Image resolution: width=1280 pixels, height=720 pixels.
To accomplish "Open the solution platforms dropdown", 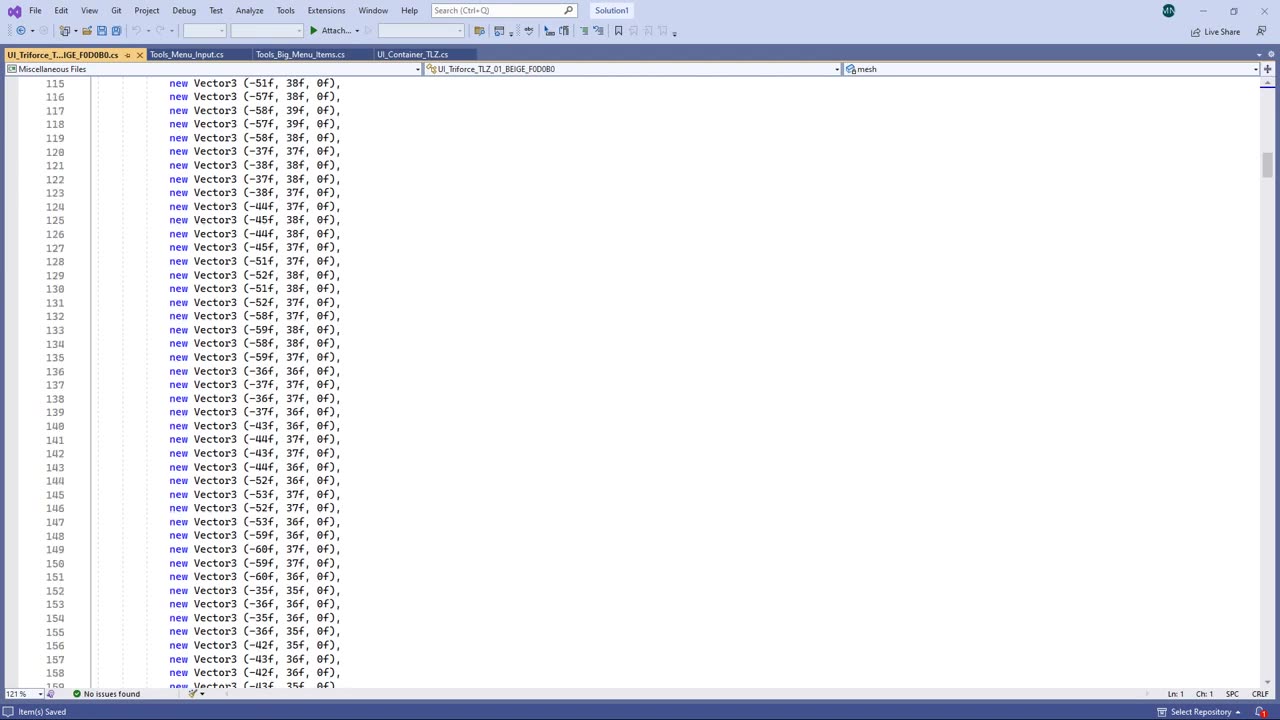I will [x=267, y=31].
